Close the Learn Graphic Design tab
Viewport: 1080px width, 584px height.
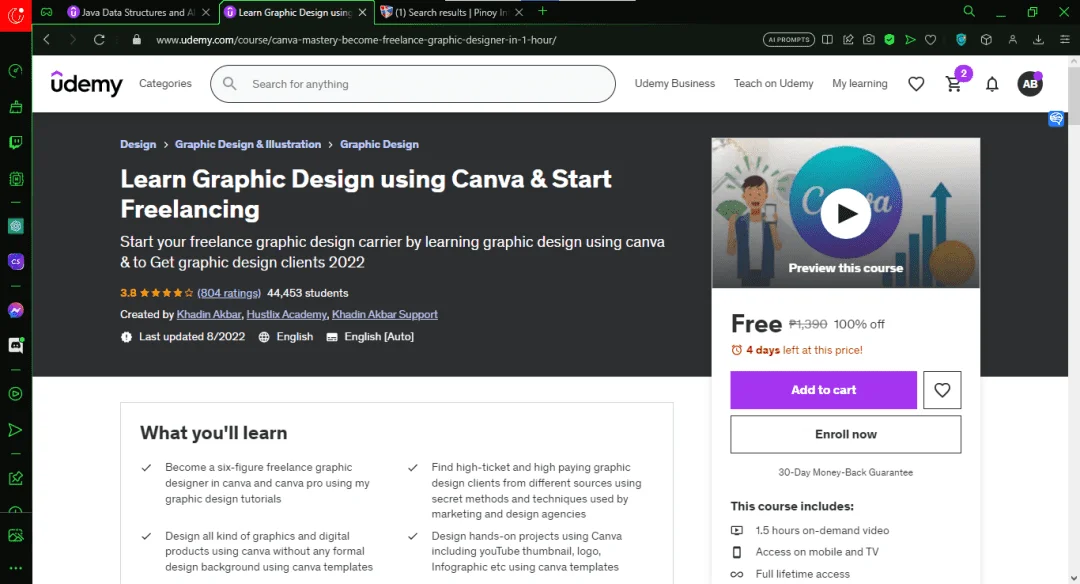(x=362, y=12)
